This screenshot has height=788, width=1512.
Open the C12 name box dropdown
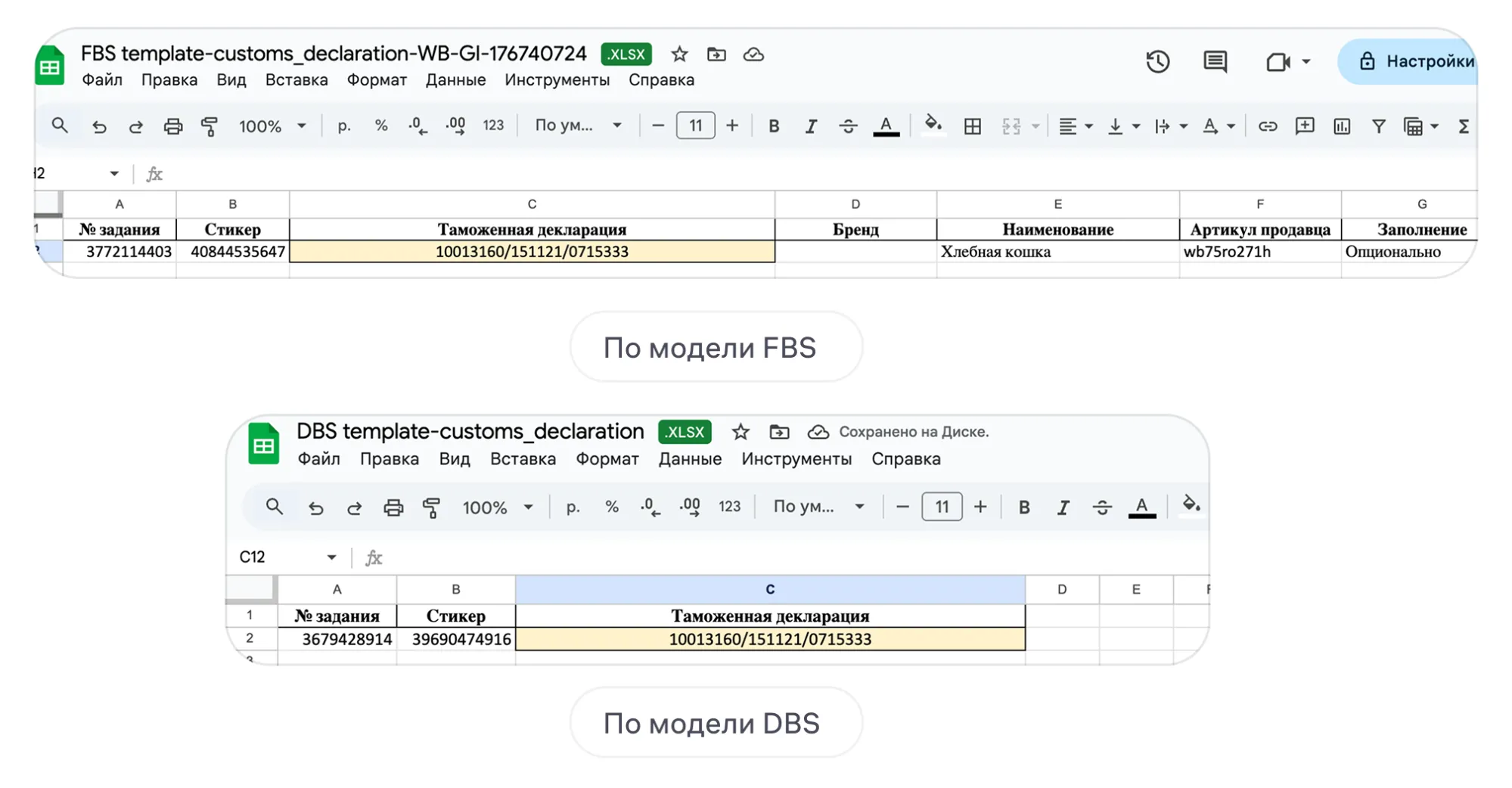[331, 557]
